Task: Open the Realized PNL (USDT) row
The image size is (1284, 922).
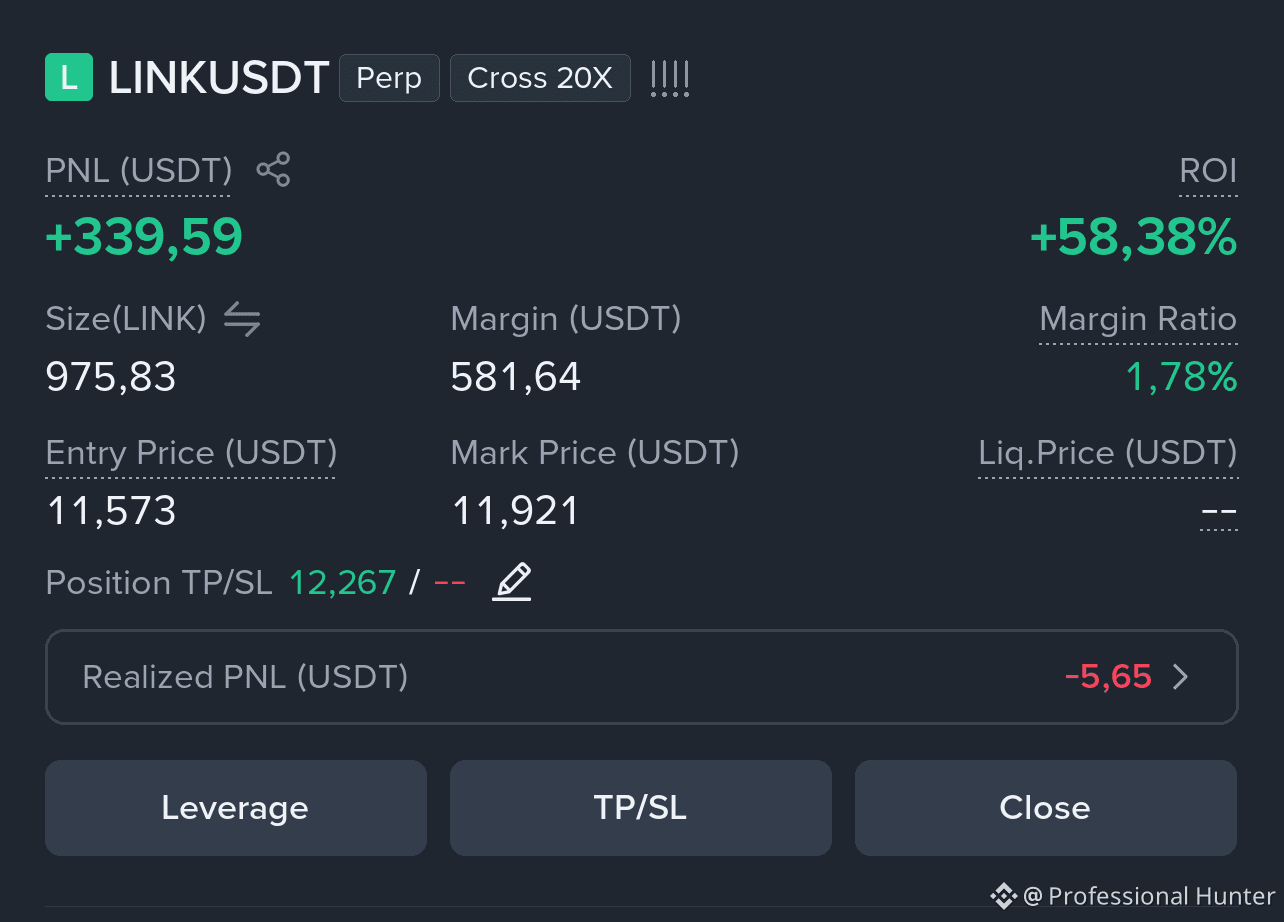Action: (642, 677)
